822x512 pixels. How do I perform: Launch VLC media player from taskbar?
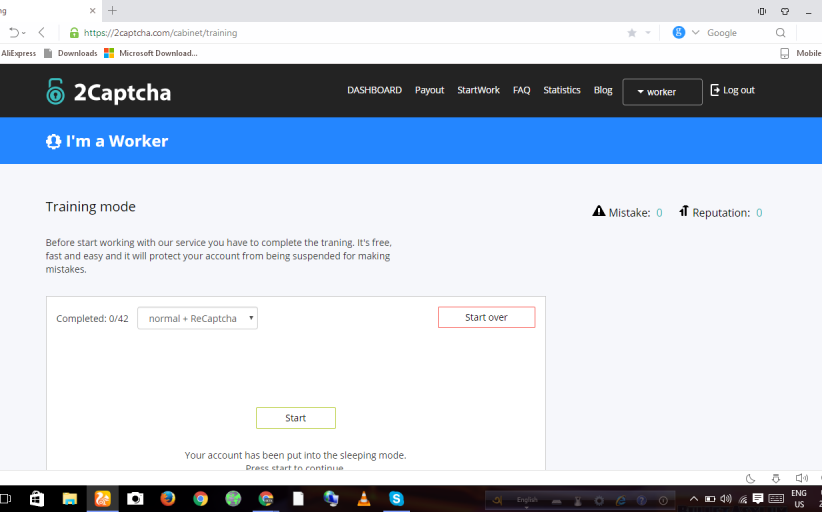tap(363, 498)
